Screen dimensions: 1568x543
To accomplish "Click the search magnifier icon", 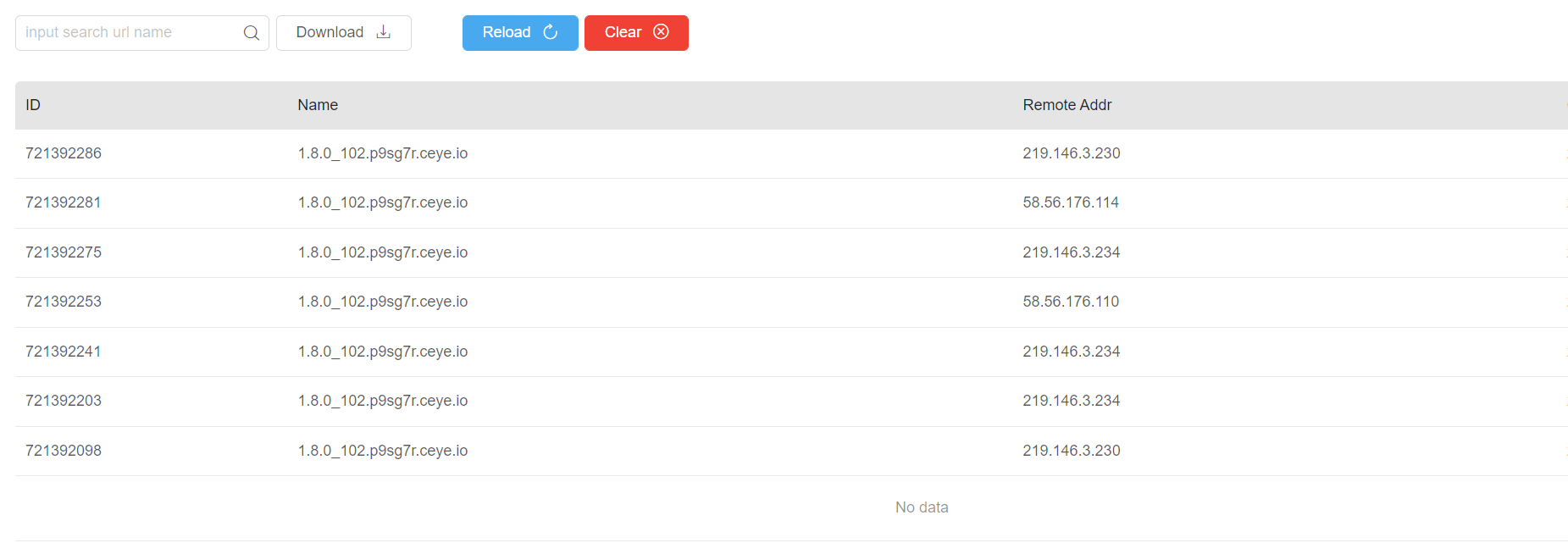I will [251, 33].
